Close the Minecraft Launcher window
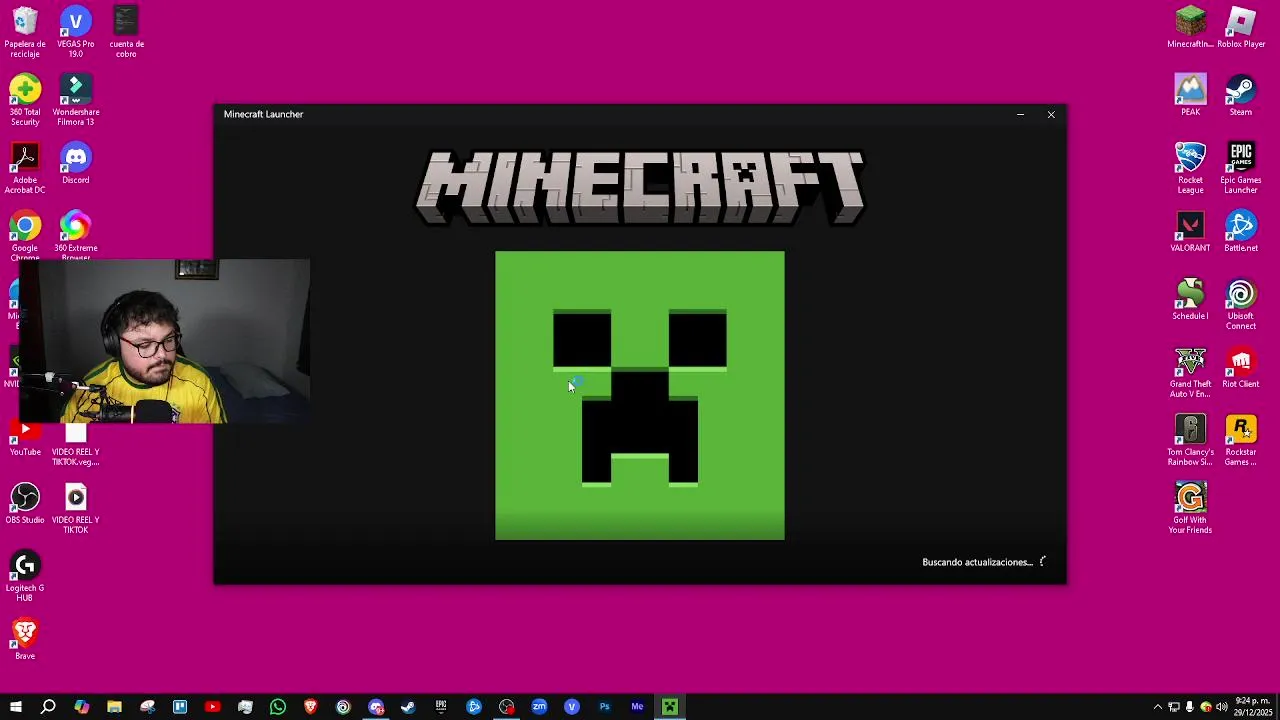The height and width of the screenshot is (720, 1280). (x=1051, y=115)
